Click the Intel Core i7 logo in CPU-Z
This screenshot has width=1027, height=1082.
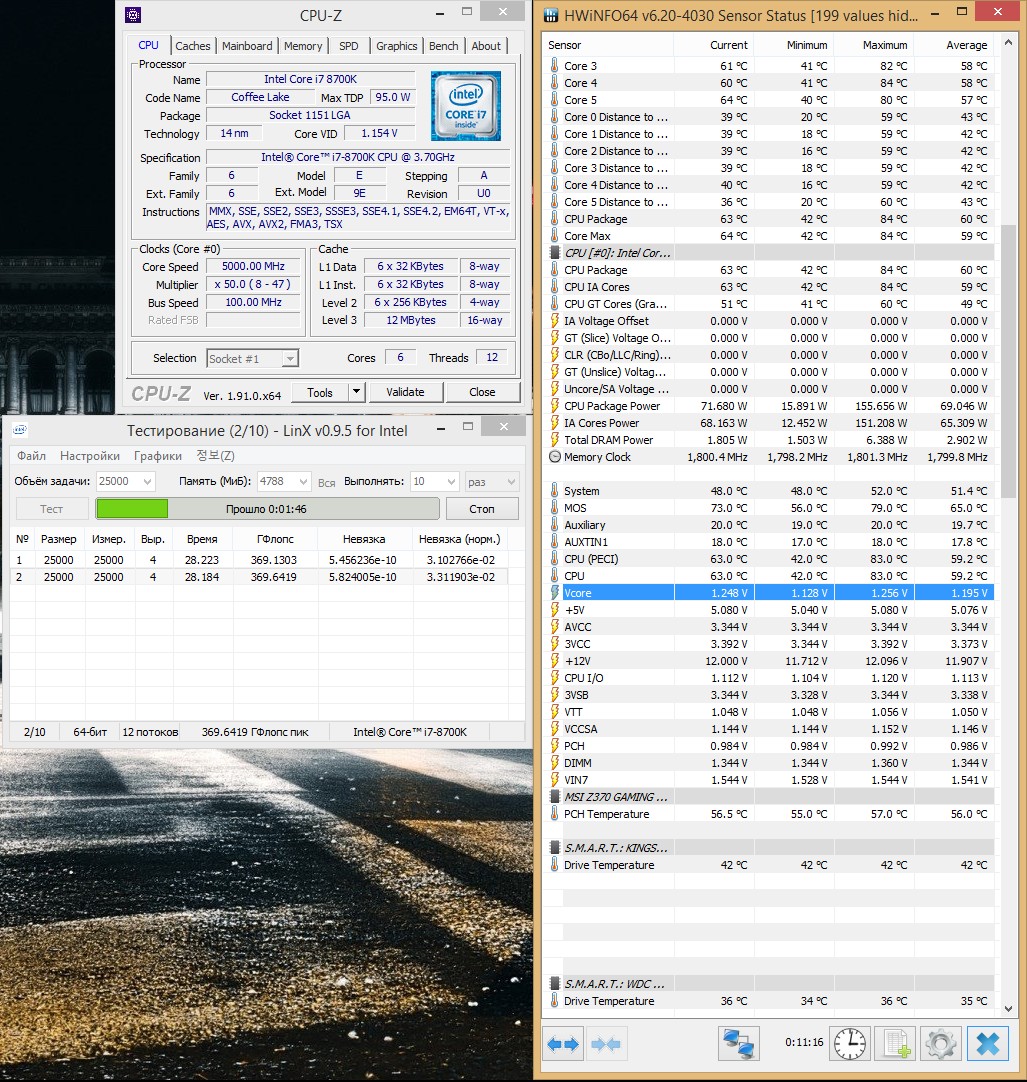466,106
